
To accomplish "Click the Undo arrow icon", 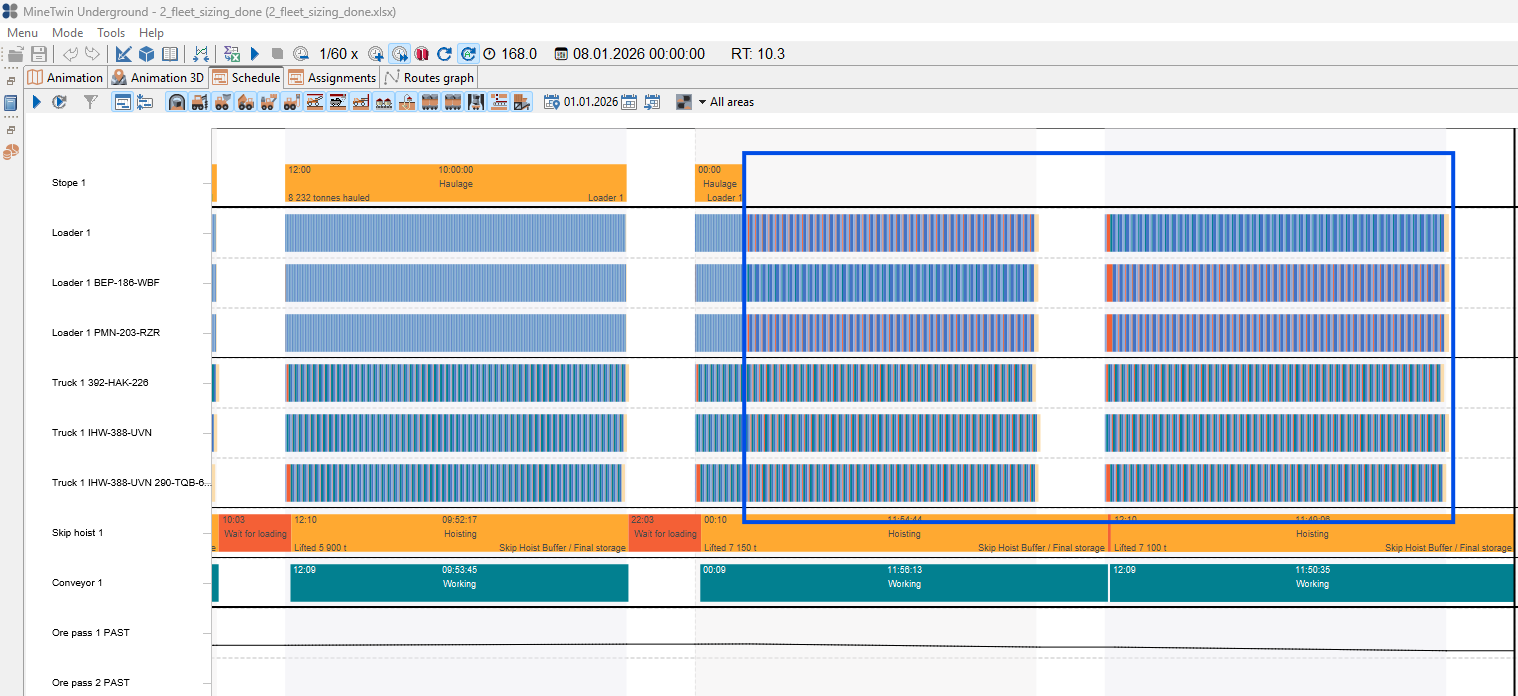I will pos(70,54).
